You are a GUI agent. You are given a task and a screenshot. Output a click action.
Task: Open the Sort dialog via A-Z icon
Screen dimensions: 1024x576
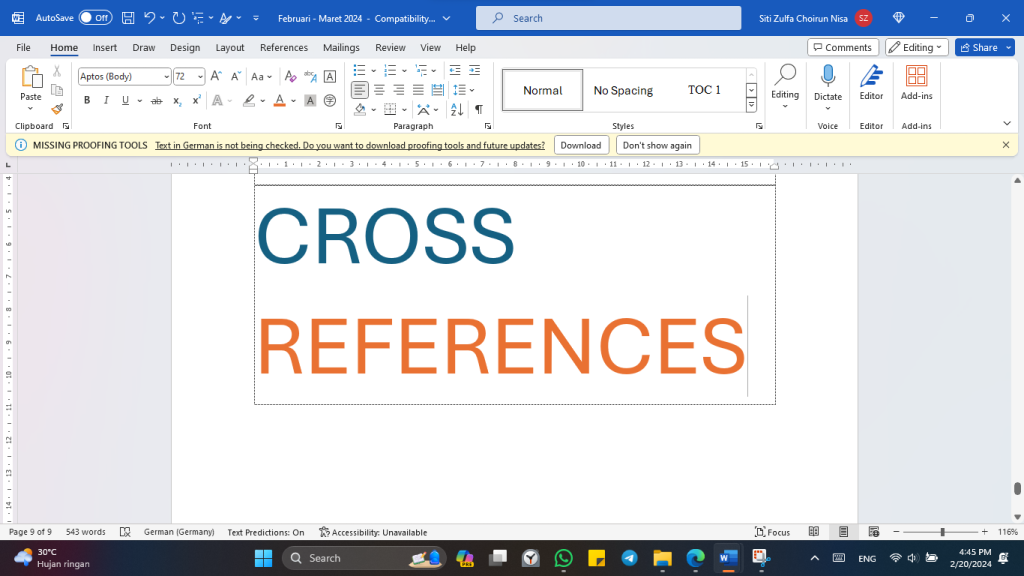click(x=455, y=110)
